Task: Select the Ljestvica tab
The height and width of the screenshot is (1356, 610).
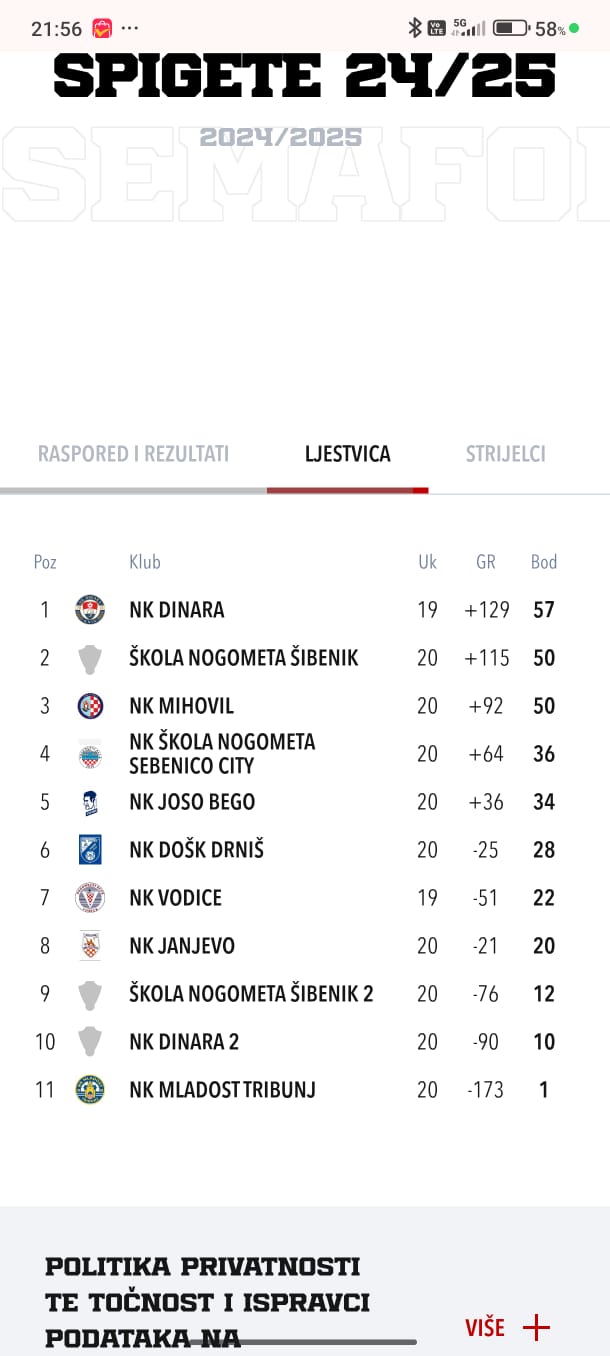Action: coord(348,454)
